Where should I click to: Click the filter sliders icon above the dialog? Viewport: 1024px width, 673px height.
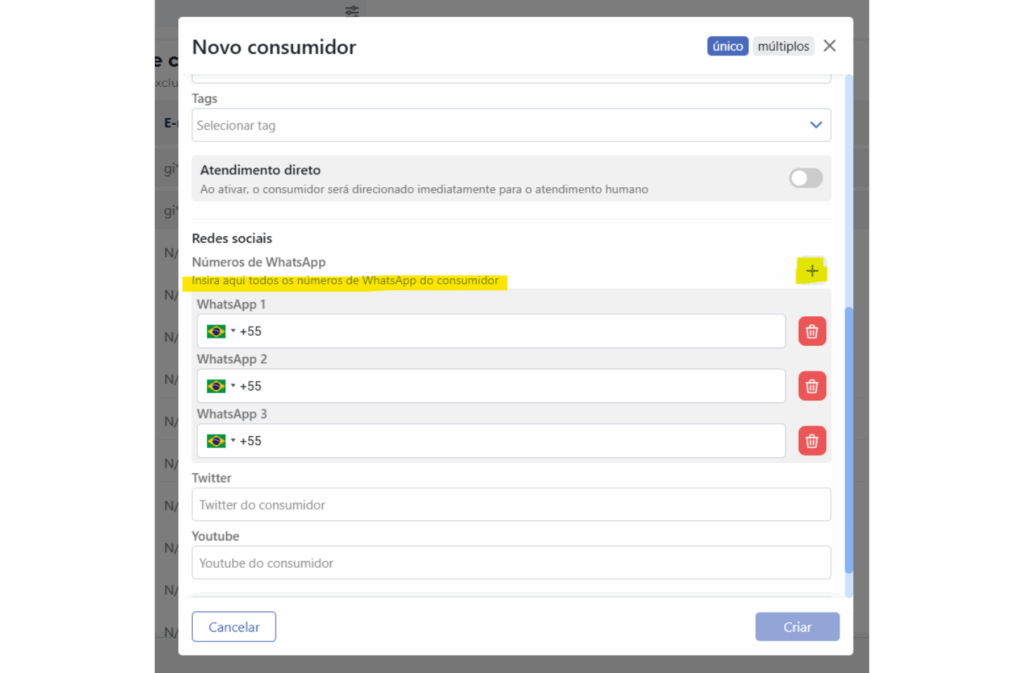click(352, 11)
